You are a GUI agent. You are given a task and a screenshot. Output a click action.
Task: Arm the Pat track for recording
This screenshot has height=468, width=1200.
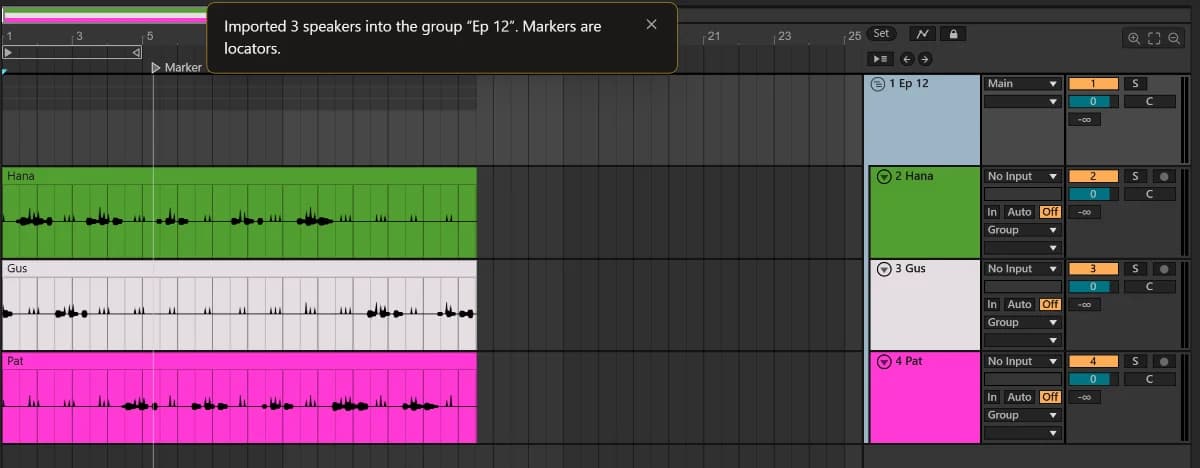tap(1163, 361)
